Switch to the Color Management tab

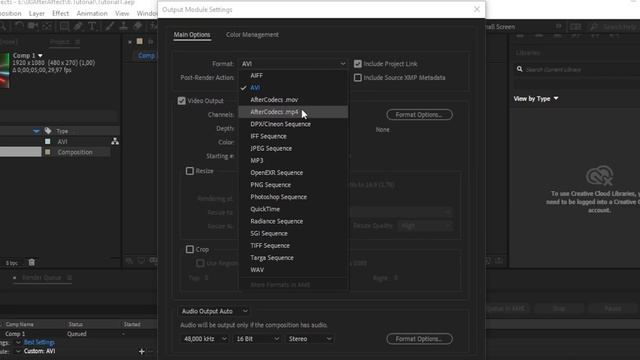point(252,35)
